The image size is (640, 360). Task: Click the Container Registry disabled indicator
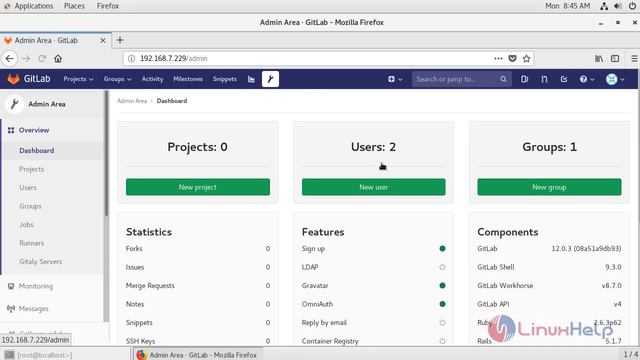[442, 341]
